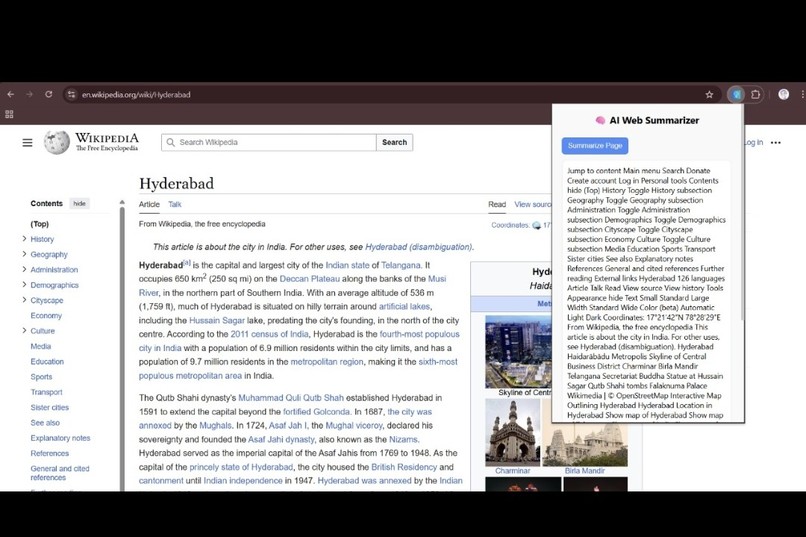Jump to Transport in Contents
Screen dimensions: 806x537
coord(46,392)
